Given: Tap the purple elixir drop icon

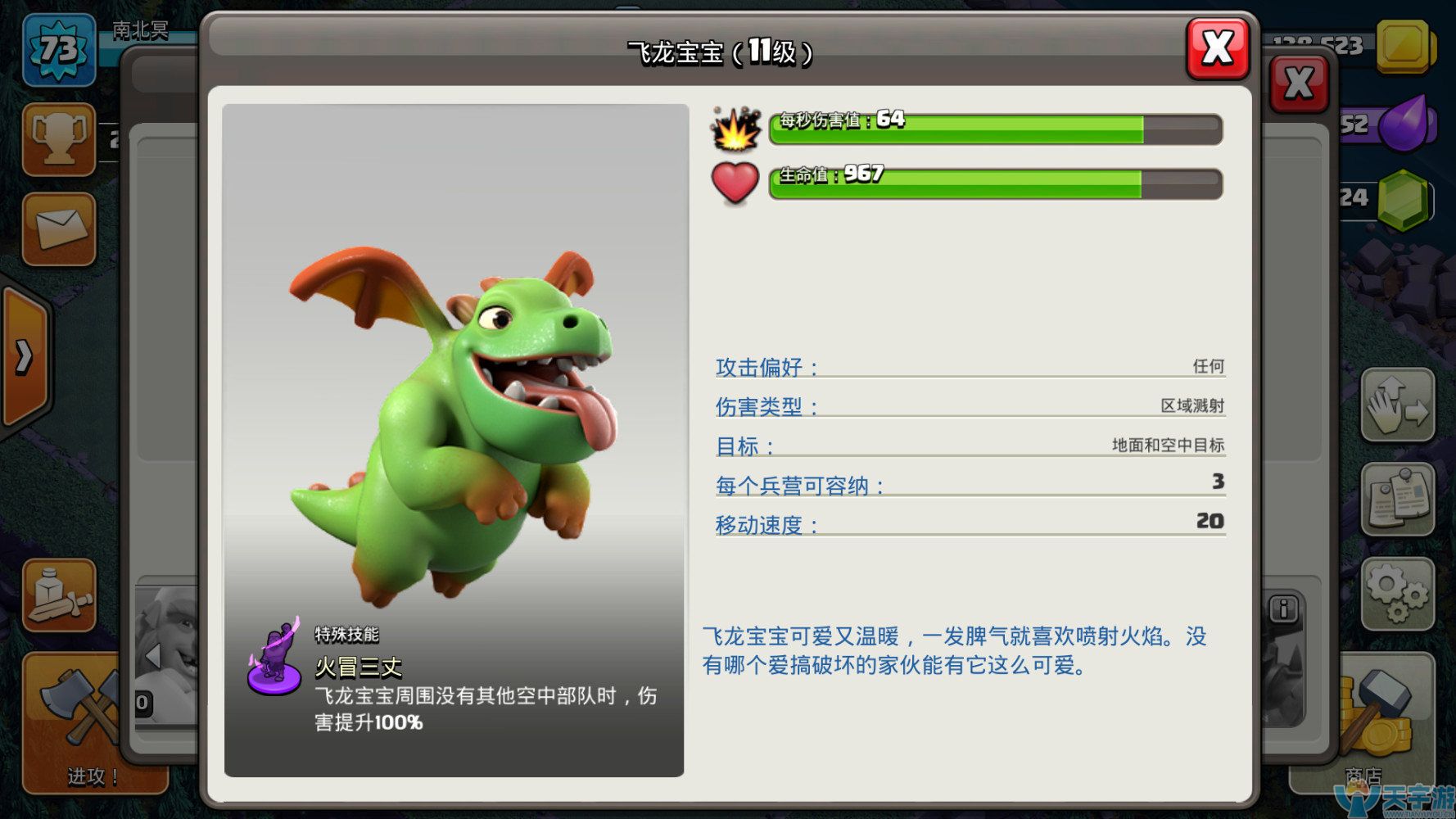Looking at the screenshot, I should 1405,124.
